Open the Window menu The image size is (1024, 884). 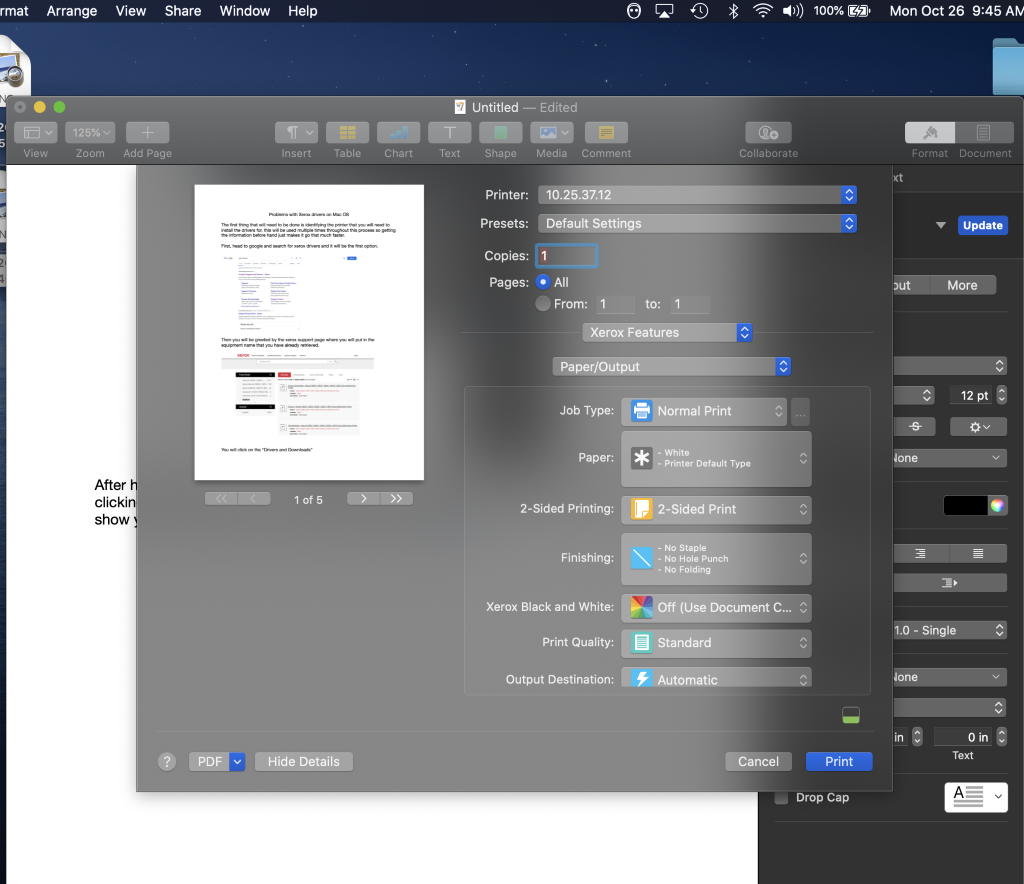[x=244, y=11]
